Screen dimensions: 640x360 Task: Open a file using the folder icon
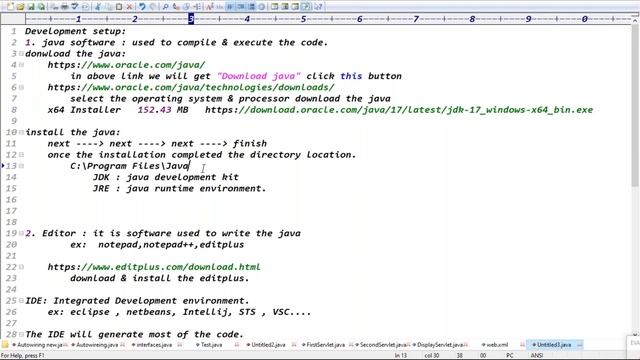20,7
